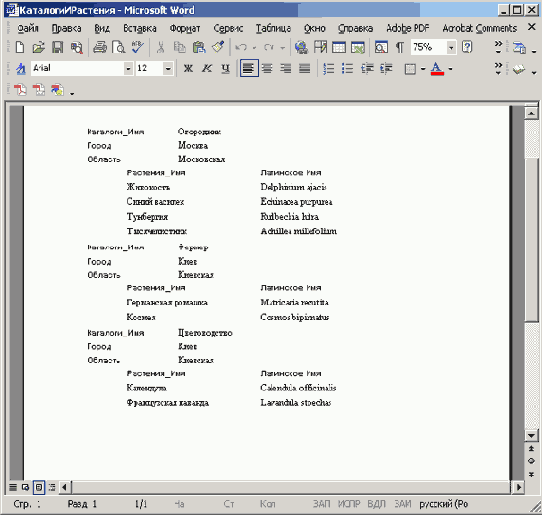Screen dimensions: 542x515
Task: Open the Arial font name dropdown
Action: coord(128,68)
